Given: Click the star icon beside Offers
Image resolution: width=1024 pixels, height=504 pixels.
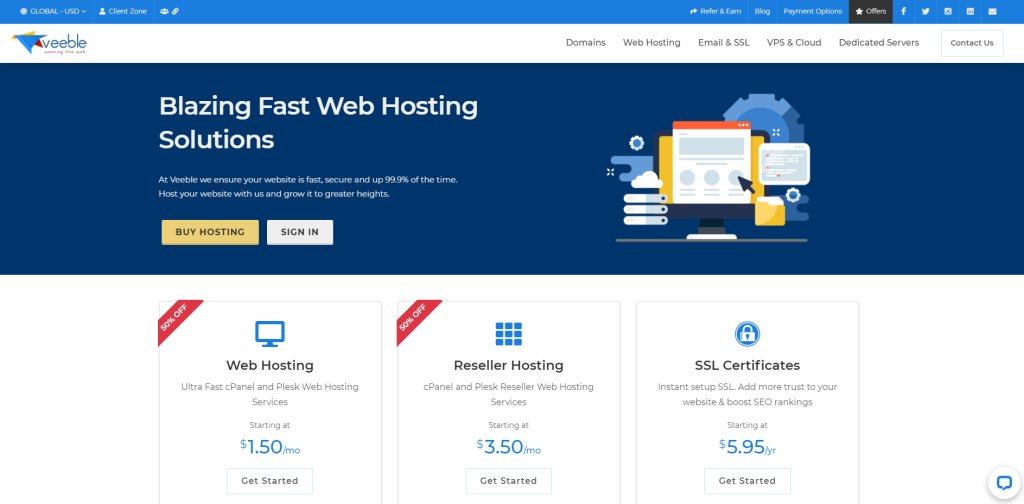Looking at the screenshot, I should pyautogui.click(x=859, y=12).
